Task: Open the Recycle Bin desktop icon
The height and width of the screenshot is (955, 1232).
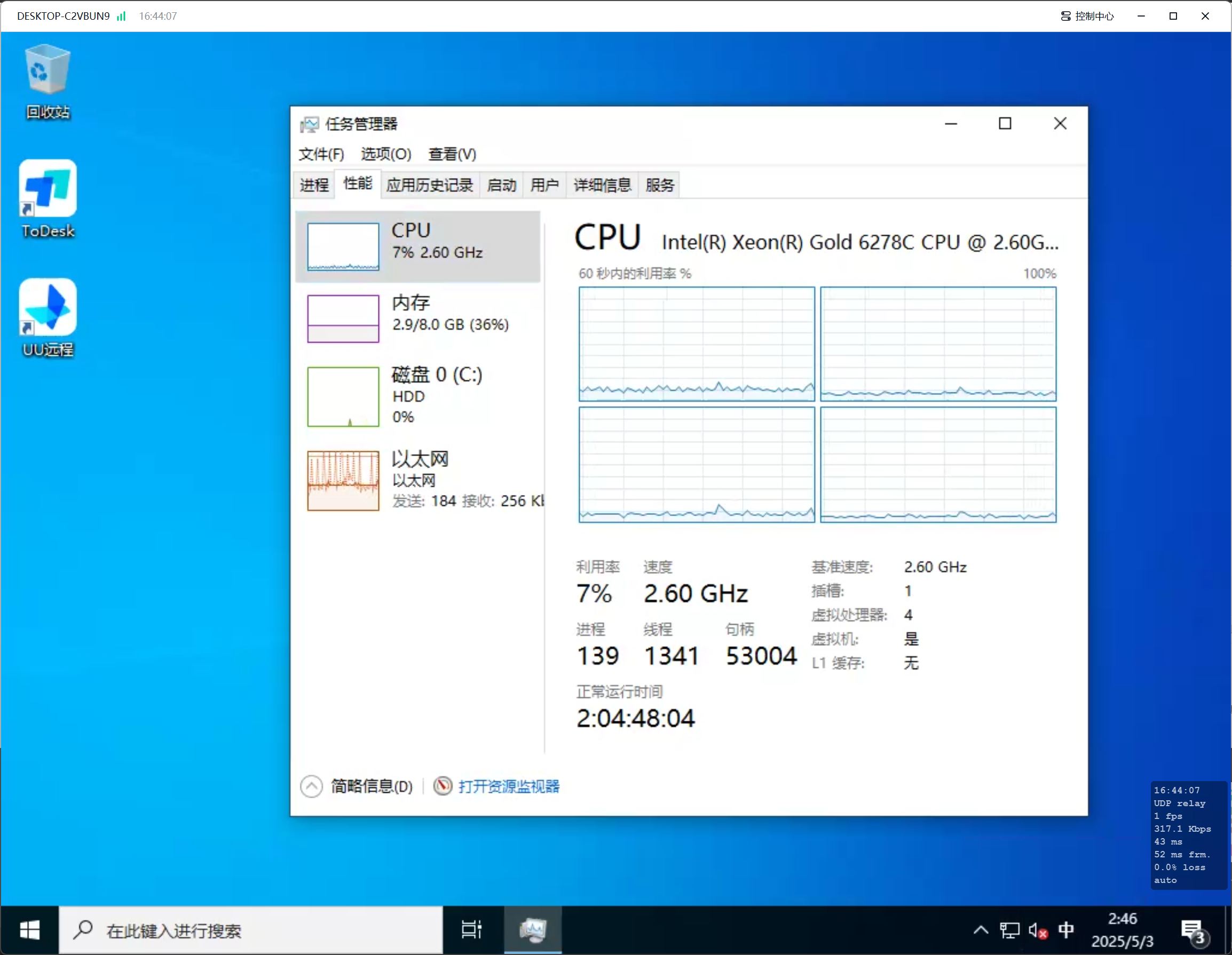Action: pyautogui.click(x=48, y=70)
